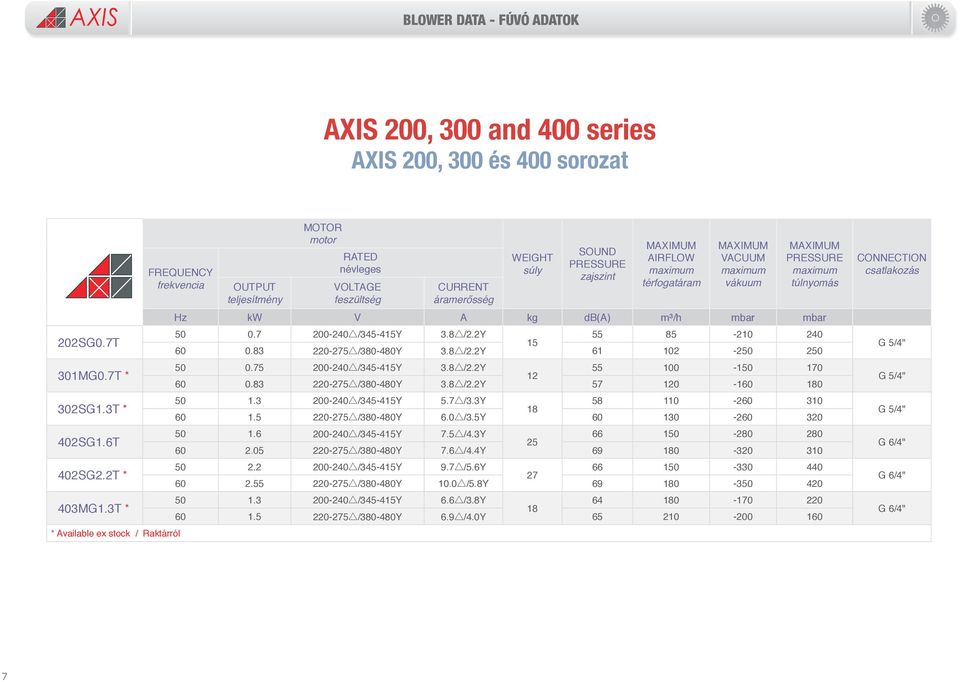The width and height of the screenshot is (960, 682).
Task: Select the 301MG0.7T model name
Action: [89, 375]
